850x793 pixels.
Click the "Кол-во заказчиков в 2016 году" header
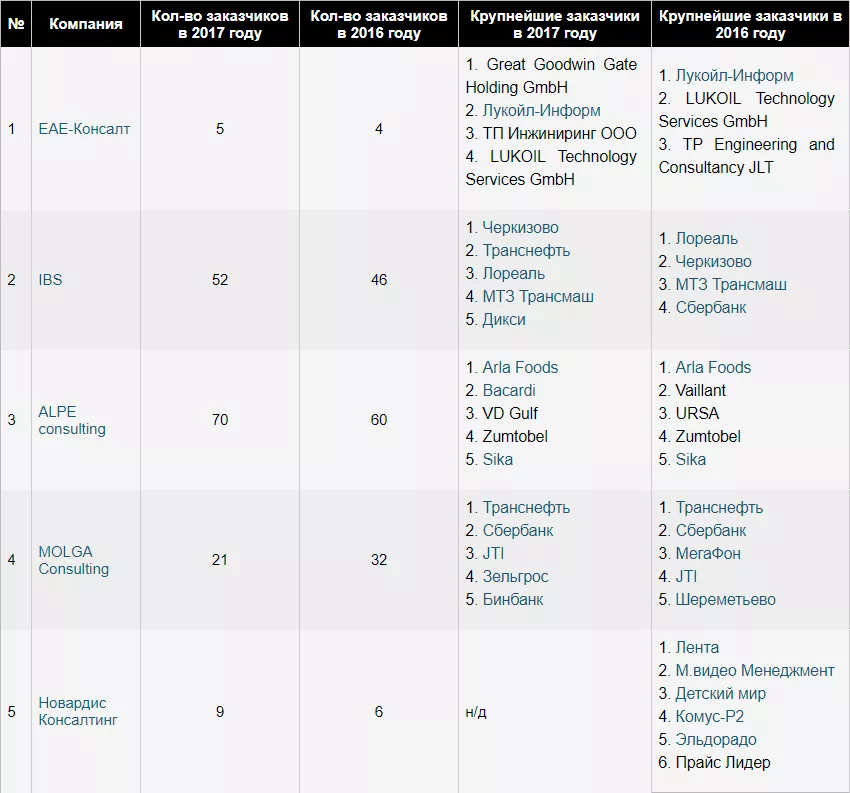point(379,24)
